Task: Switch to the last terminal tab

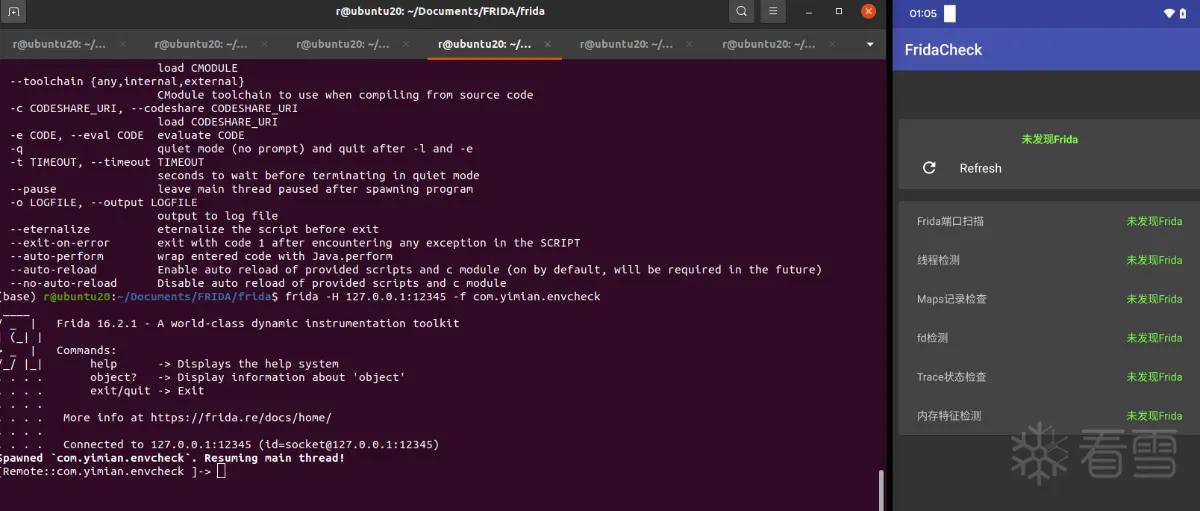Action: point(779,44)
